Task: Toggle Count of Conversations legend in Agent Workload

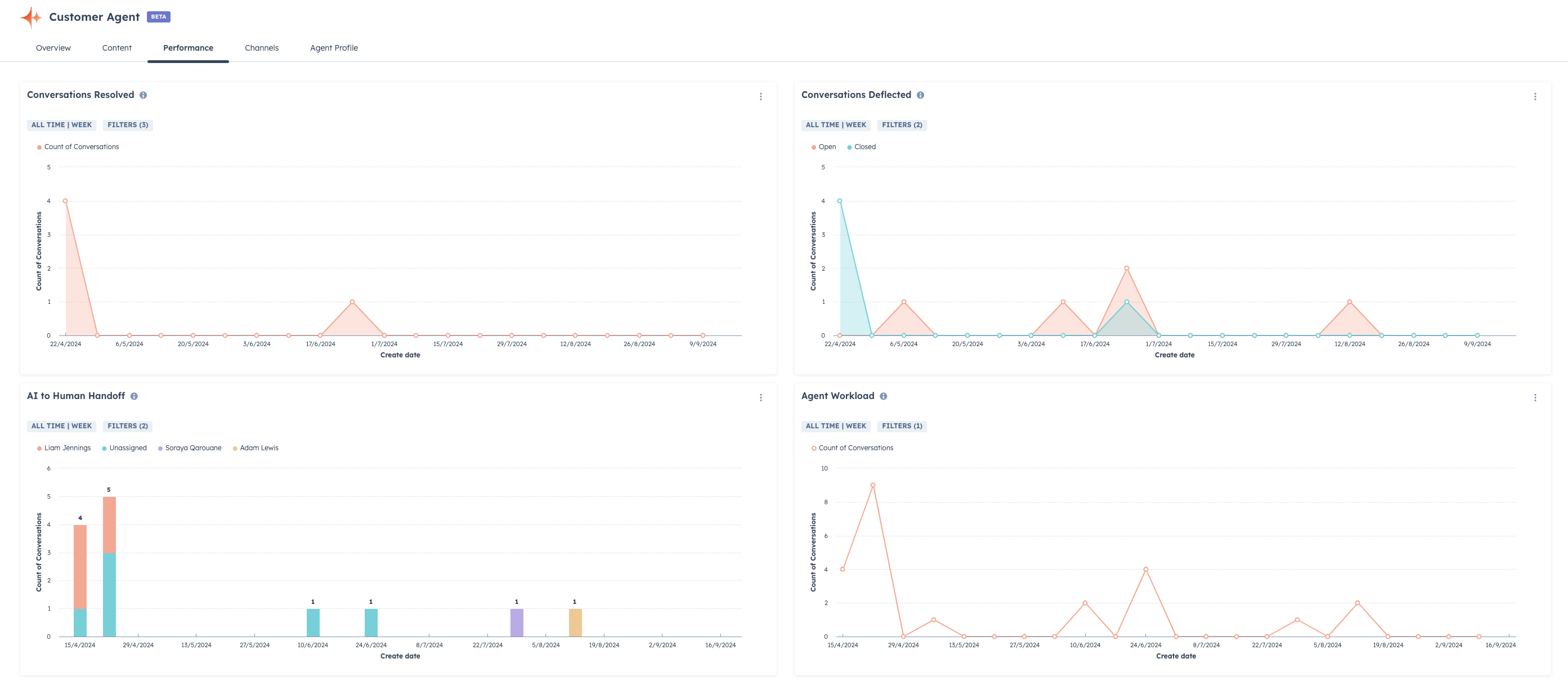Action: [x=852, y=449]
